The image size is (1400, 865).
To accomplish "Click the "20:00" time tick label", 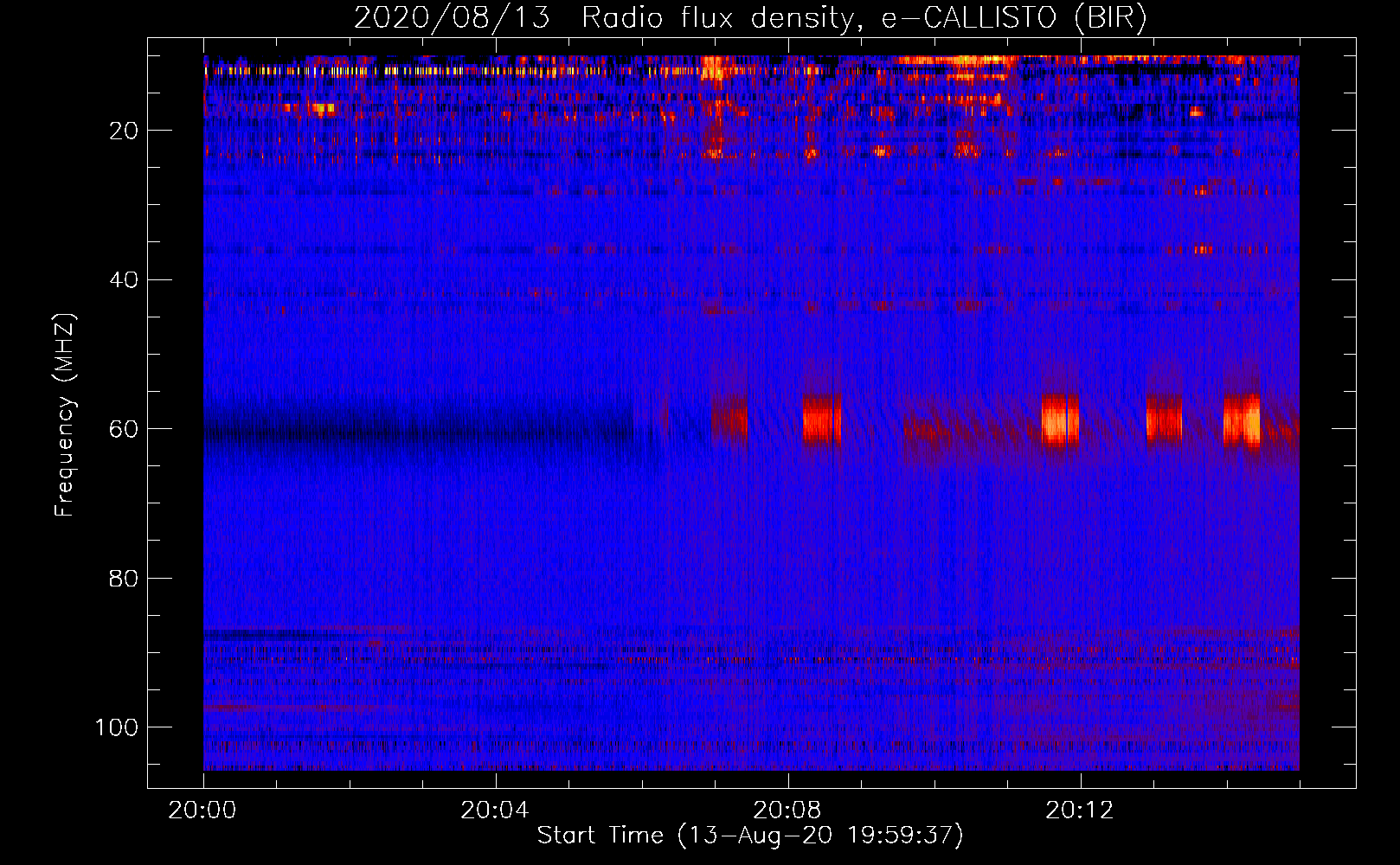I will click(202, 811).
